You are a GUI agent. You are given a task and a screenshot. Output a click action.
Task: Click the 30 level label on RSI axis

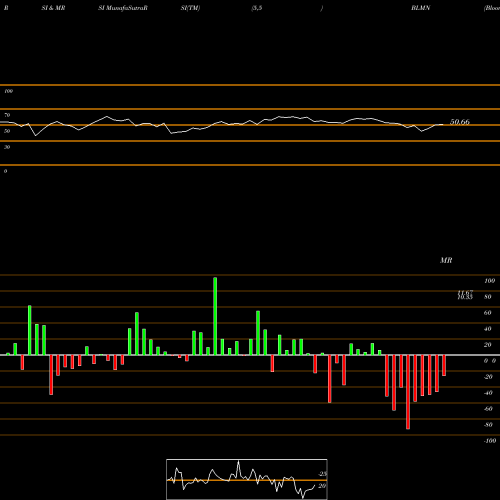(x=7, y=147)
